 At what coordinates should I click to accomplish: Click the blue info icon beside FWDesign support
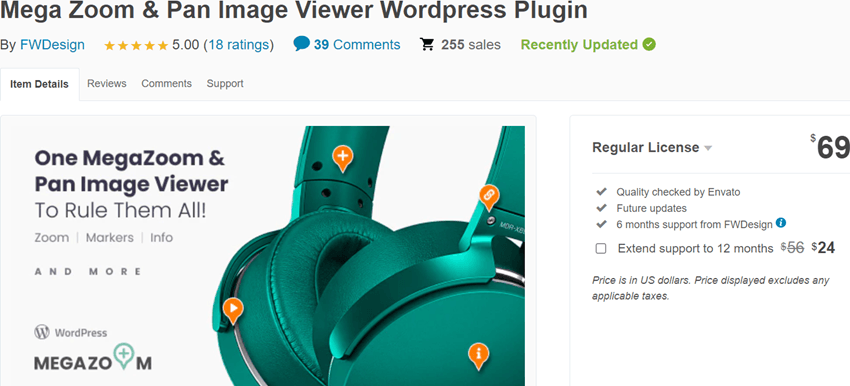coord(781,223)
